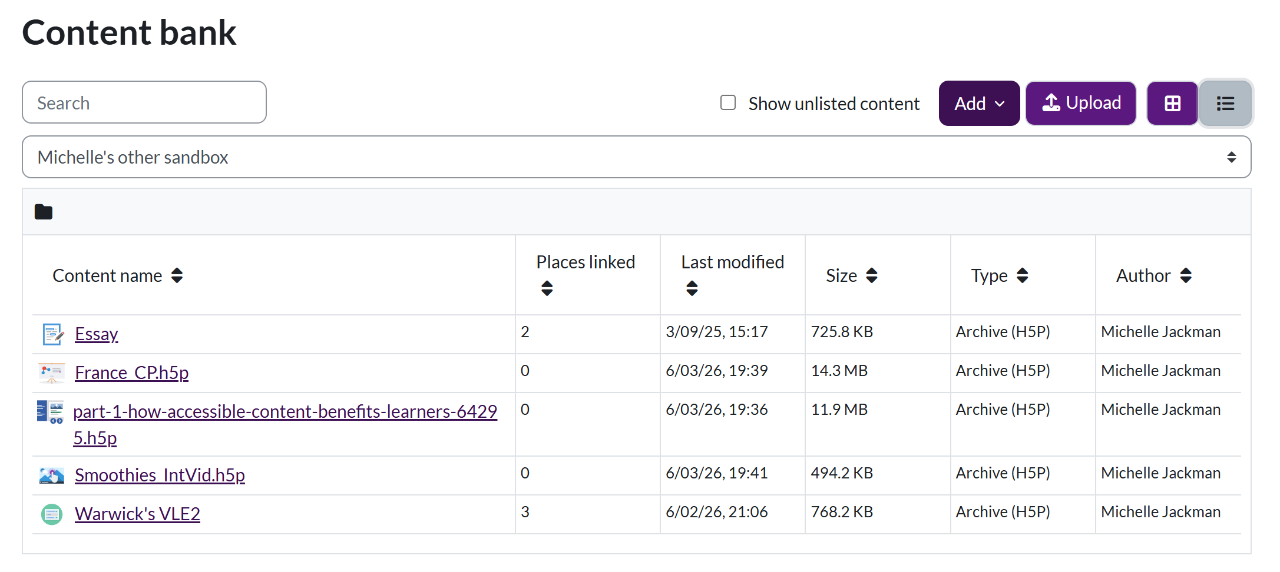Viewport: 1280px width, 572px height.
Task: Switch to list details view
Action: point(1225,103)
